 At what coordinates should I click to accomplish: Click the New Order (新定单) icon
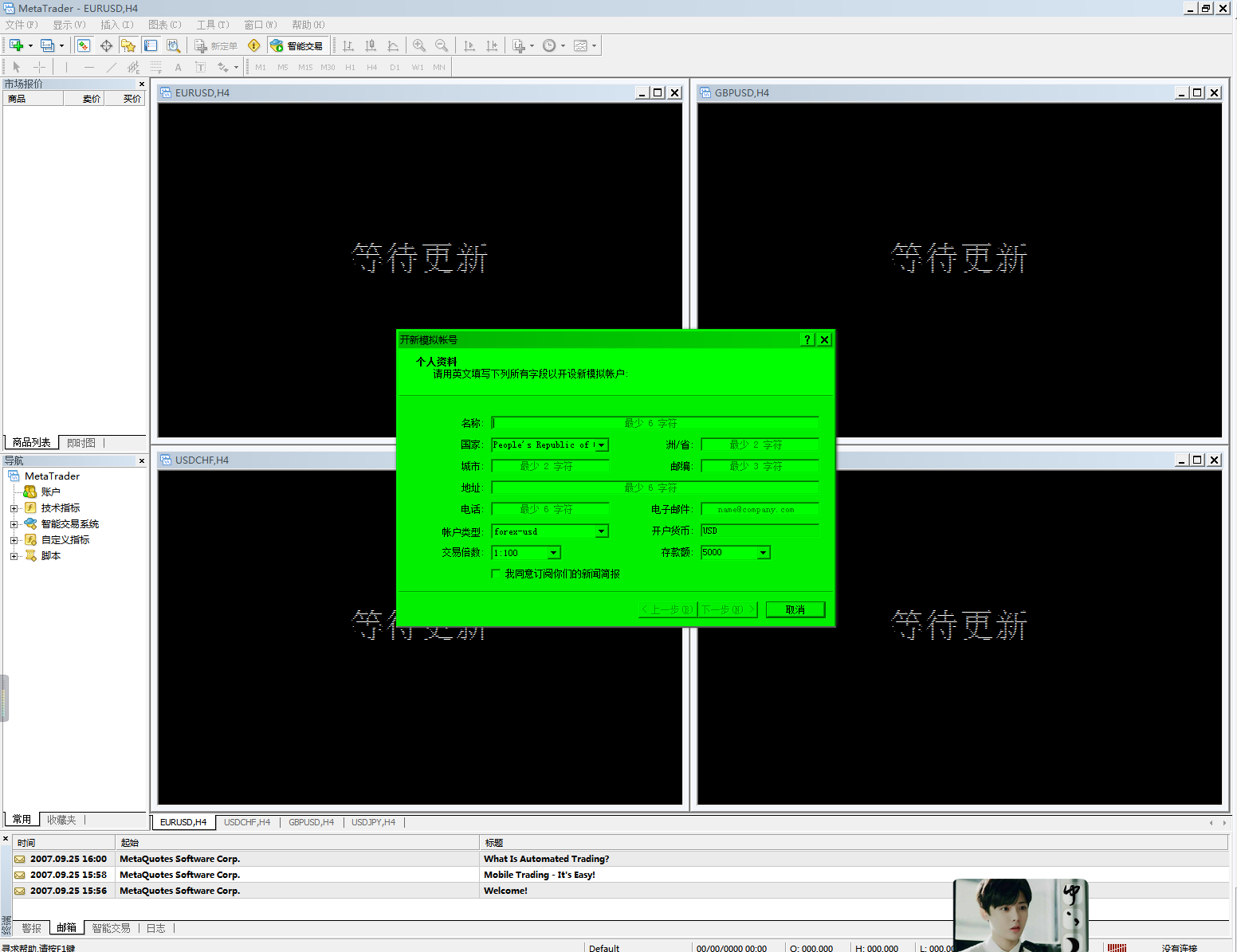coord(215,45)
